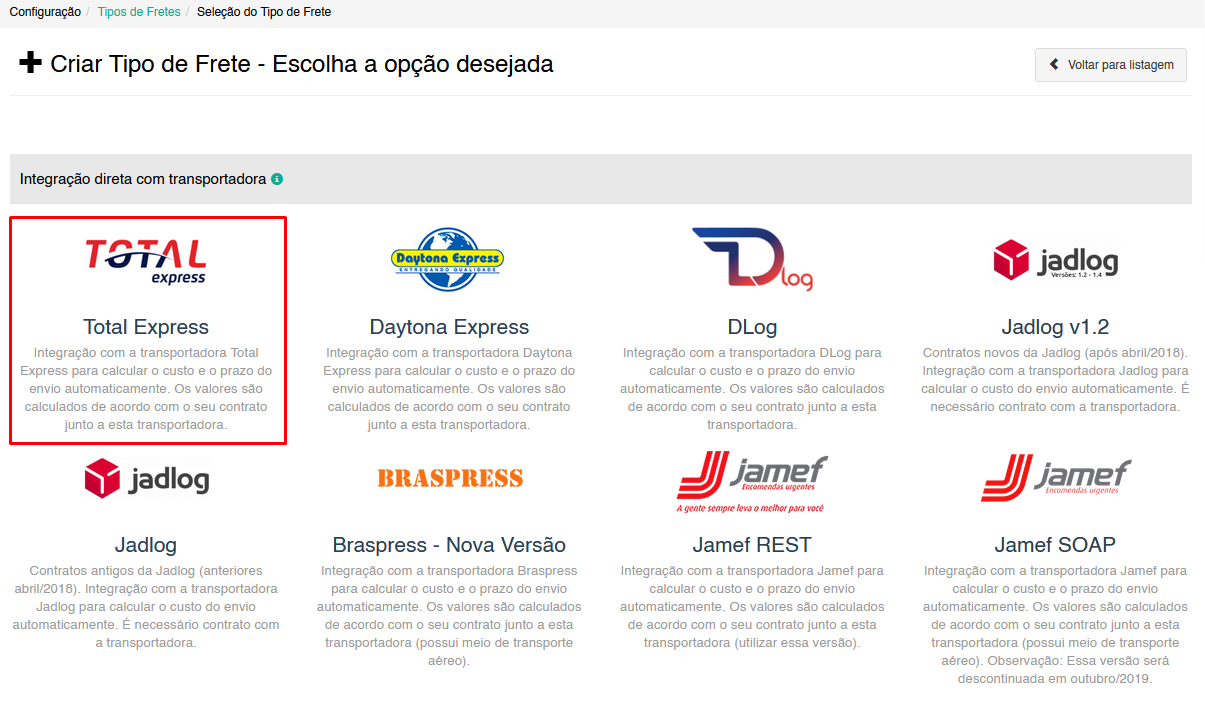This screenshot has width=1205, height=707.
Task: Select the Jamef SOAP title
Action: [1055, 545]
